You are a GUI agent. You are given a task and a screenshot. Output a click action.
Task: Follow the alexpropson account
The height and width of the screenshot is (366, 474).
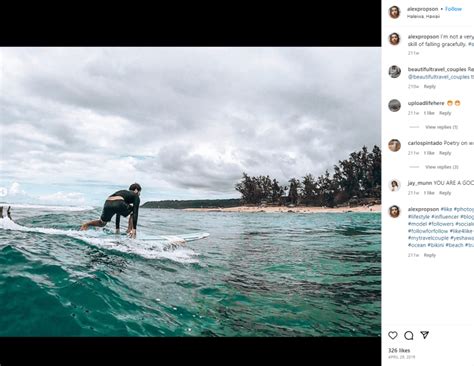453,9
